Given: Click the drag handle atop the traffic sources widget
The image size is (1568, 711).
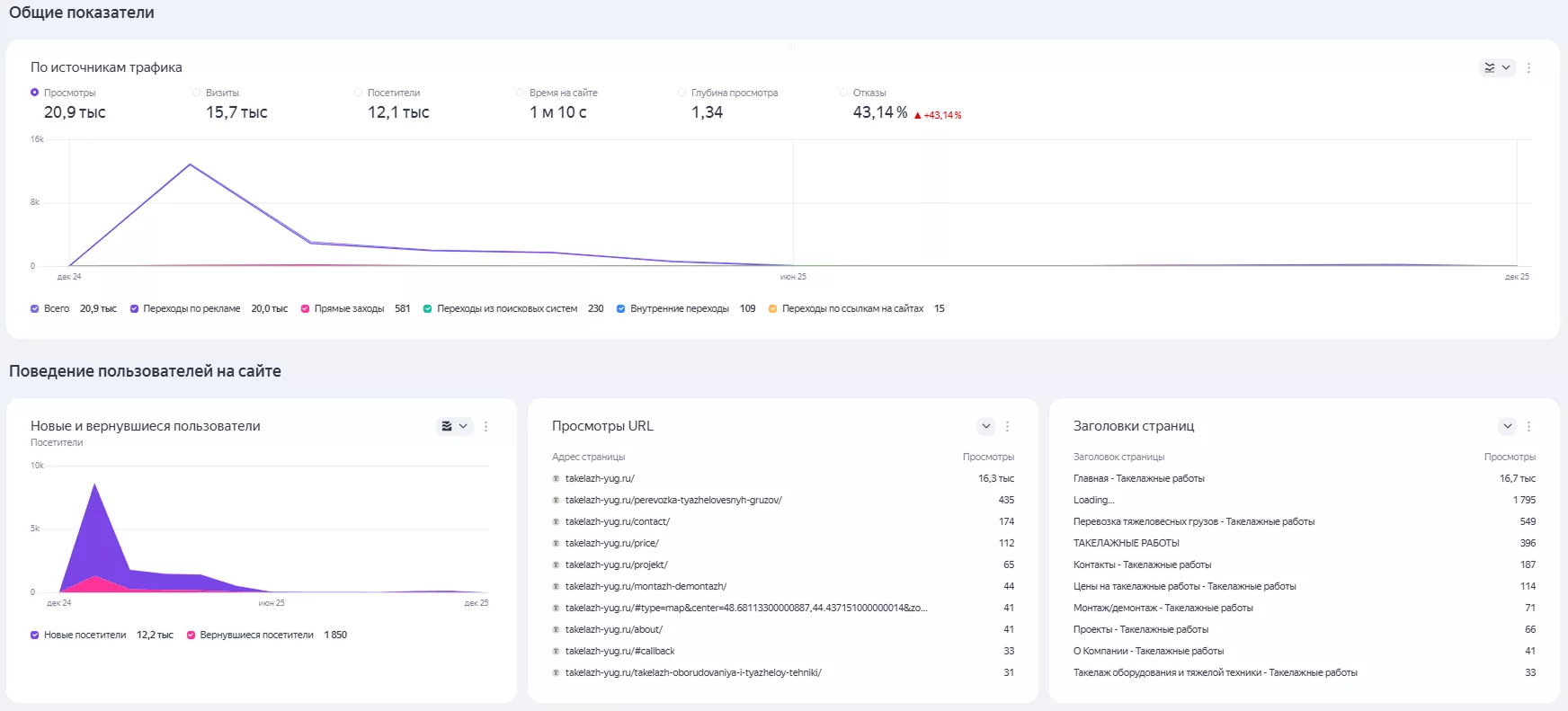Looking at the screenshot, I should tap(791, 47).
